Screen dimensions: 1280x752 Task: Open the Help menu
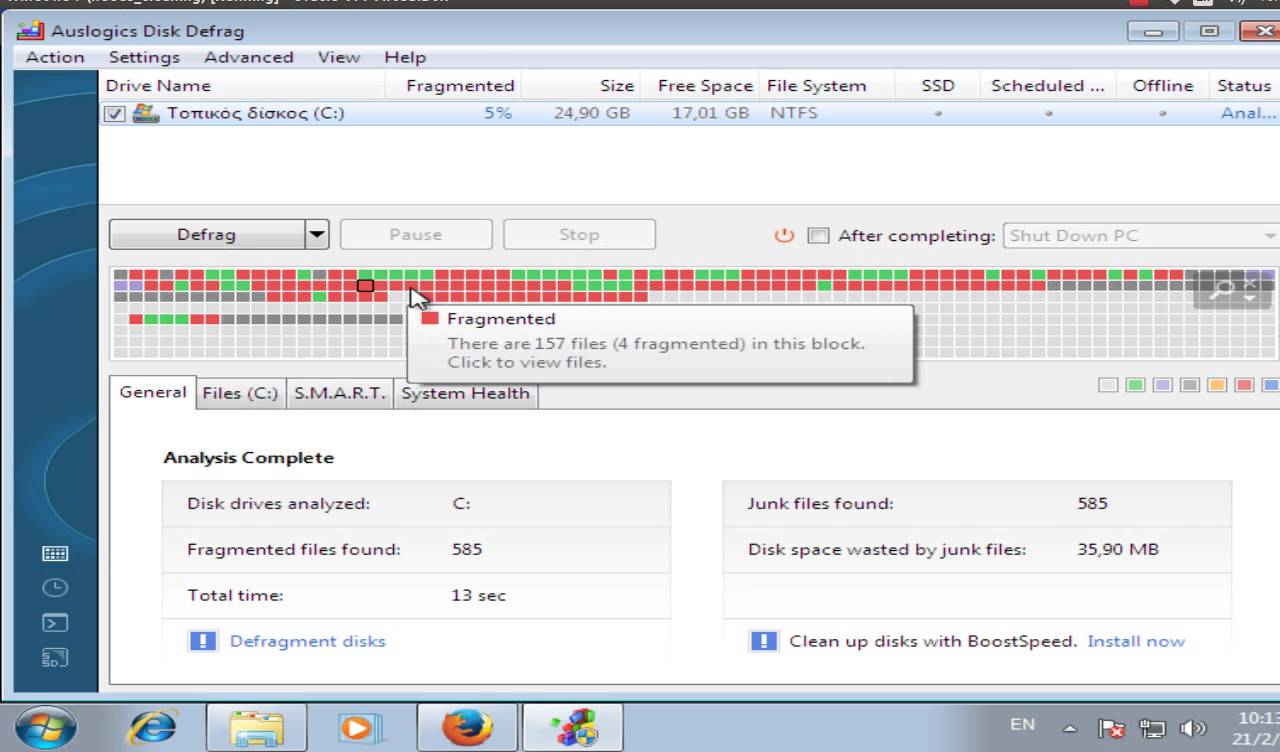coord(405,57)
